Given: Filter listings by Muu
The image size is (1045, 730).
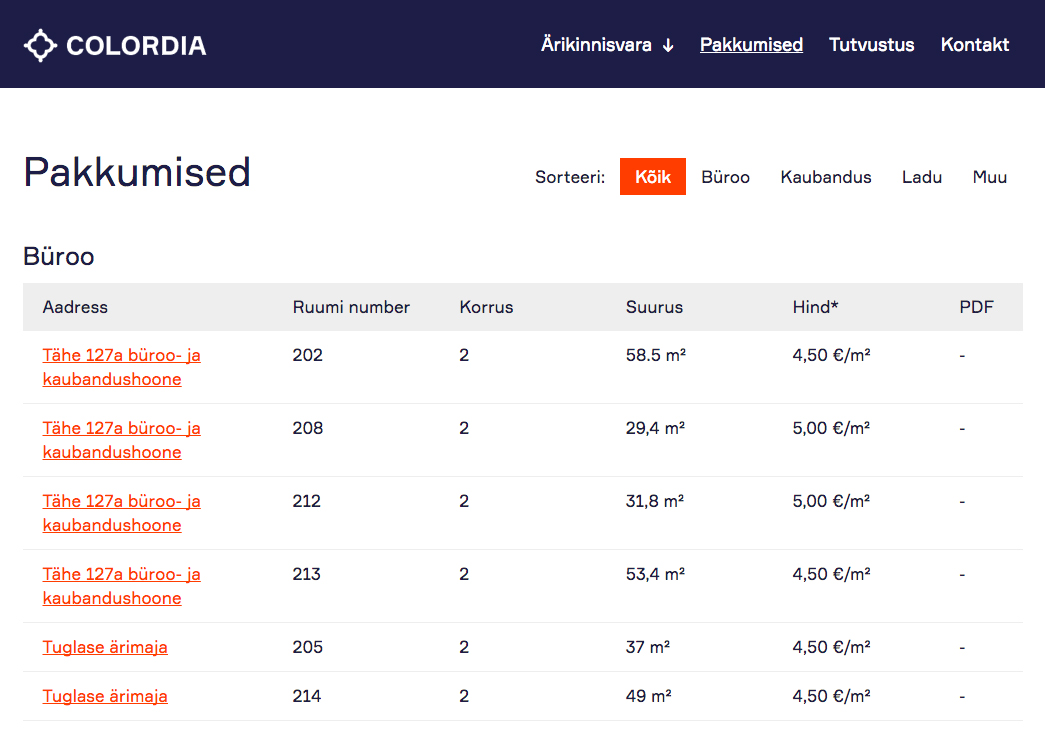Looking at the screenshot, I should [989, 177].
